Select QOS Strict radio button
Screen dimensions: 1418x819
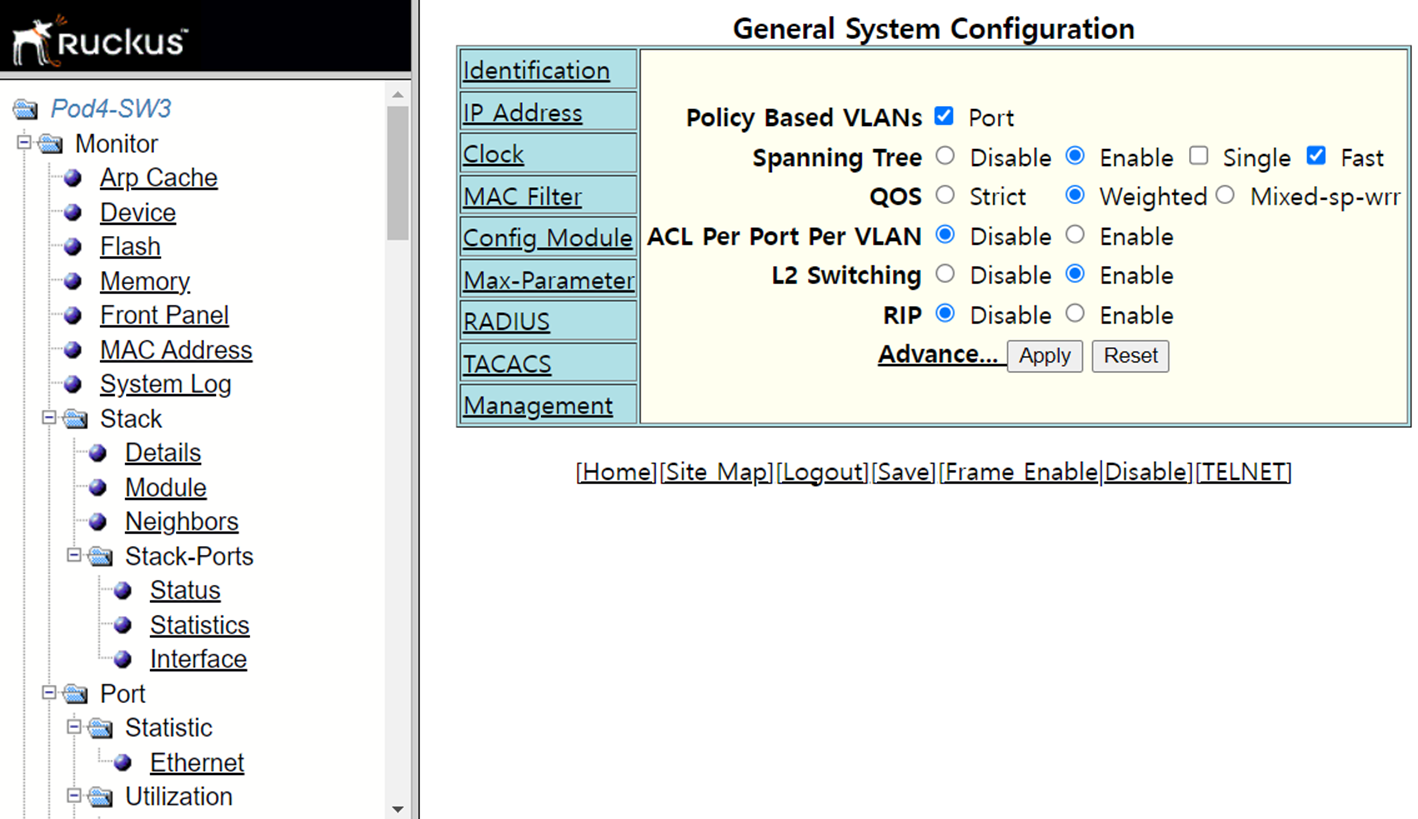pos(944,195)
